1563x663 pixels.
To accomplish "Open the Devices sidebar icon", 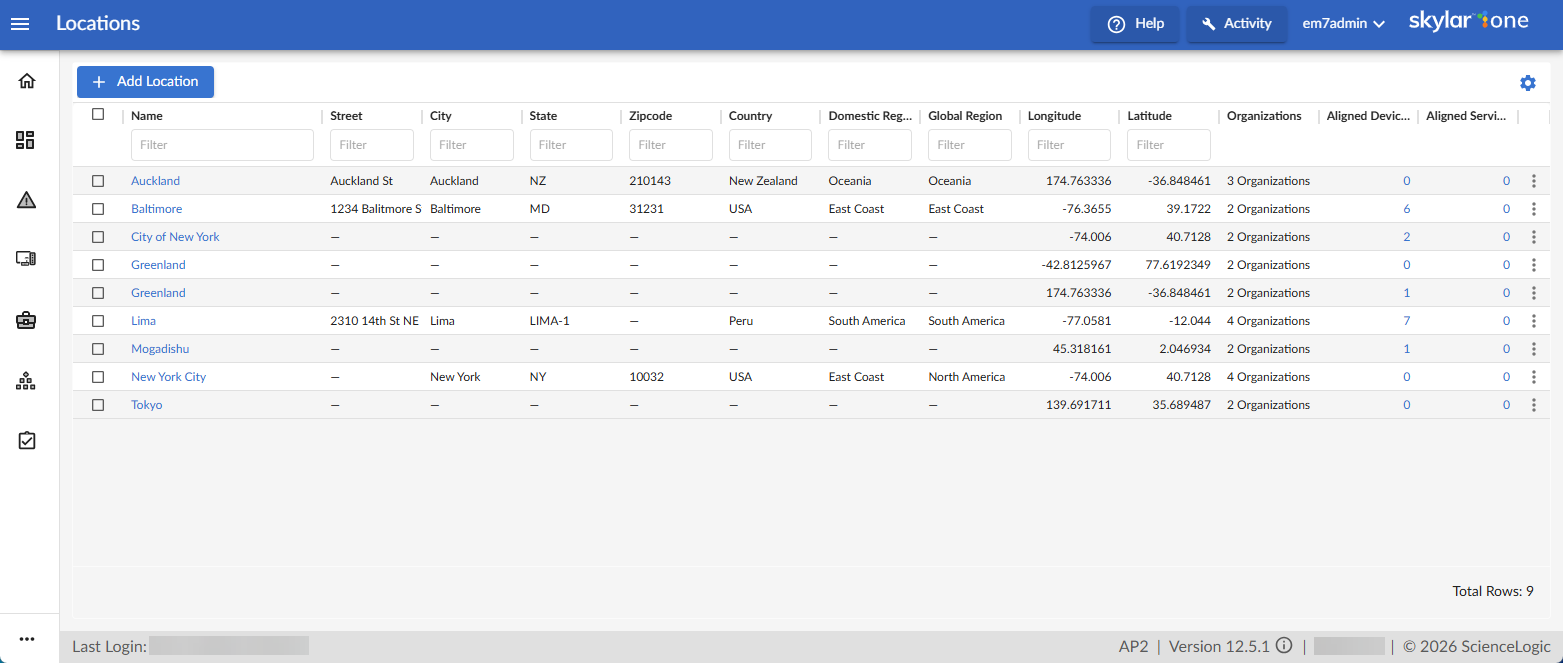I will [x=26, y=259].
